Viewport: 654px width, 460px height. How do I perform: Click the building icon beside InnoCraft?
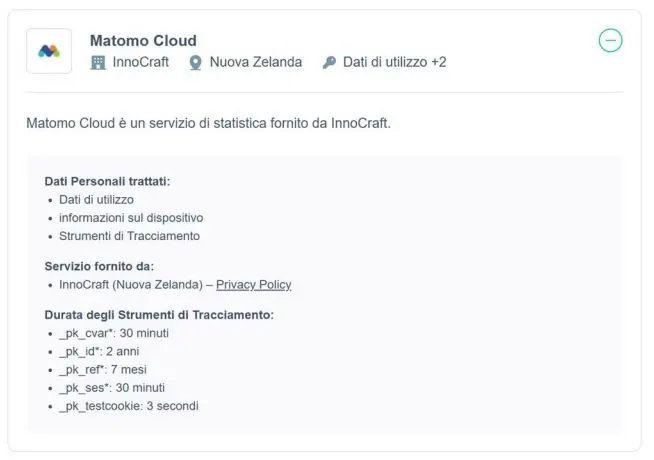(98, 62)
